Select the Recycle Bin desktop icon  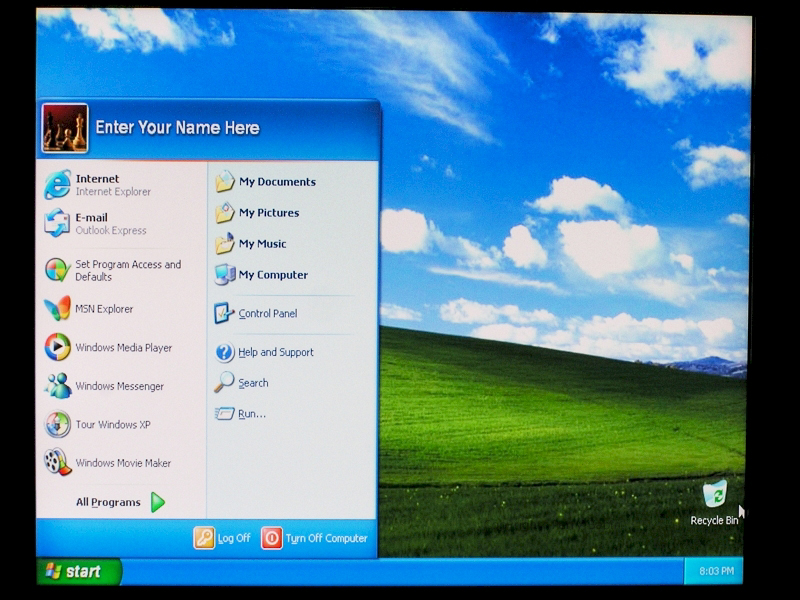(x=715, y=493)
